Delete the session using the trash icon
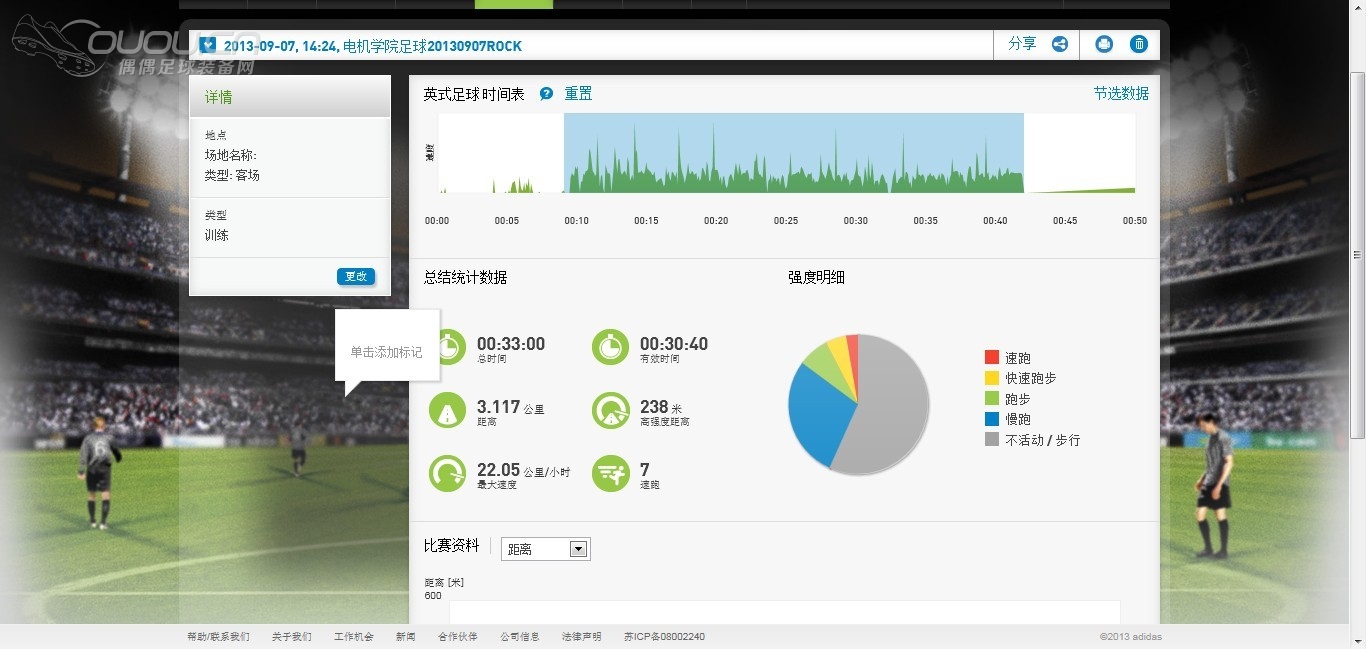 (1139, 44)
